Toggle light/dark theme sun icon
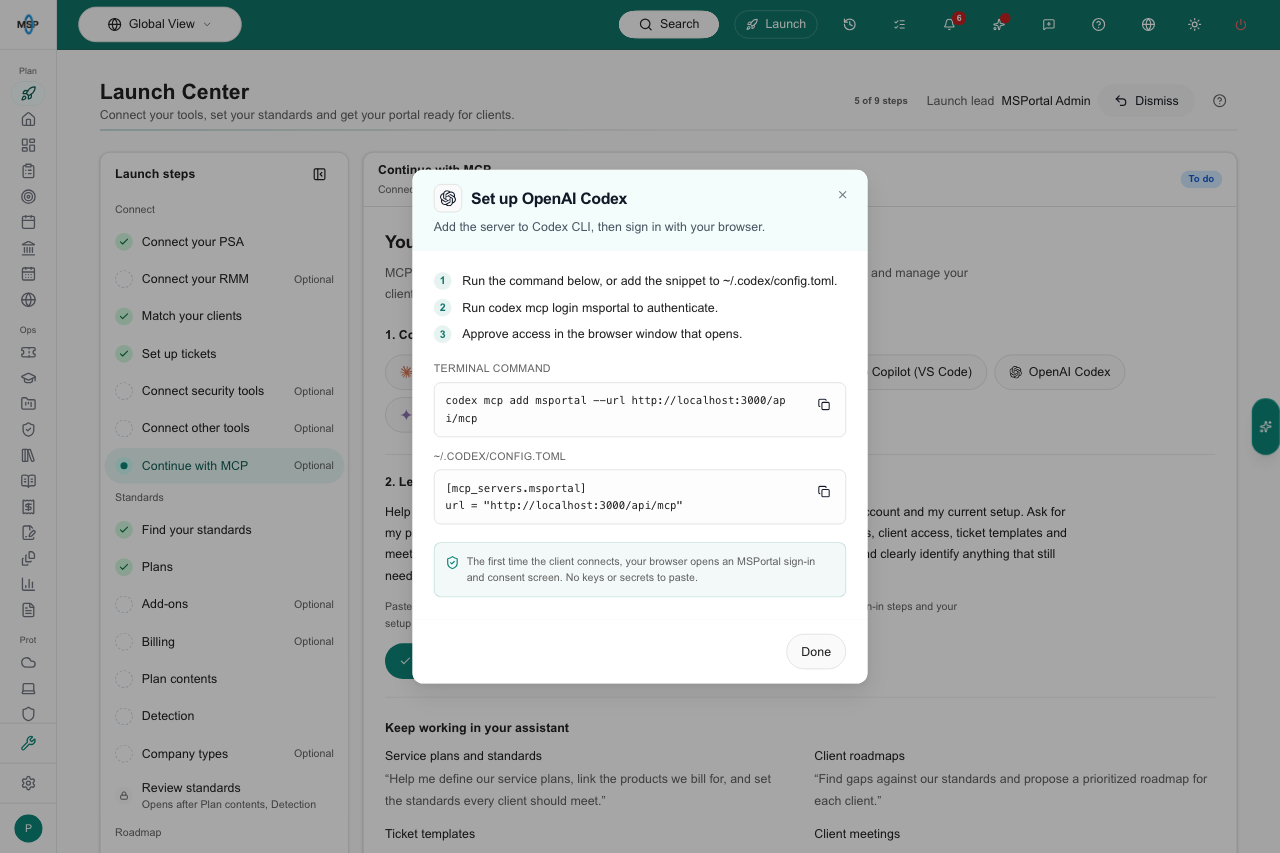Screen dimensions: 1280x853 [1194, 24]
